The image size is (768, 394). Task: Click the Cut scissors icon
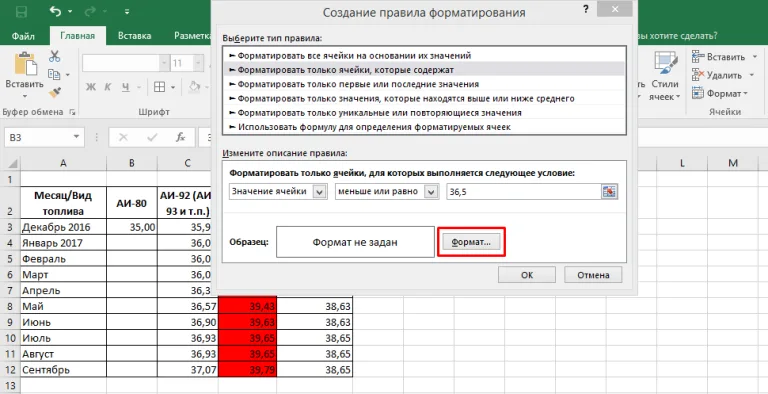(54, 56)
